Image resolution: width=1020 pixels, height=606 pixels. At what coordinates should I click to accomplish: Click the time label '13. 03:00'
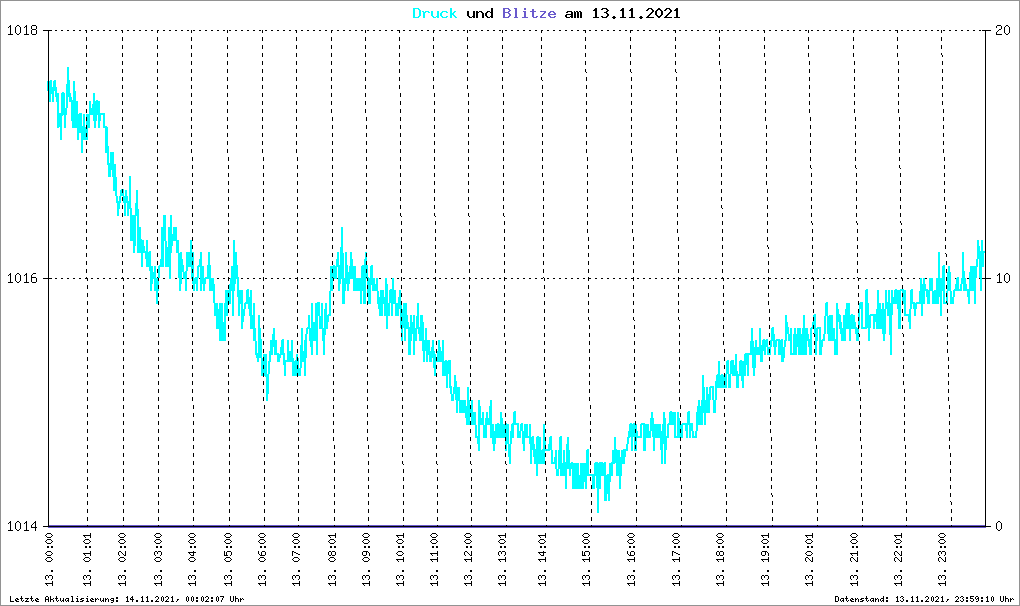(x=157, y=559)
